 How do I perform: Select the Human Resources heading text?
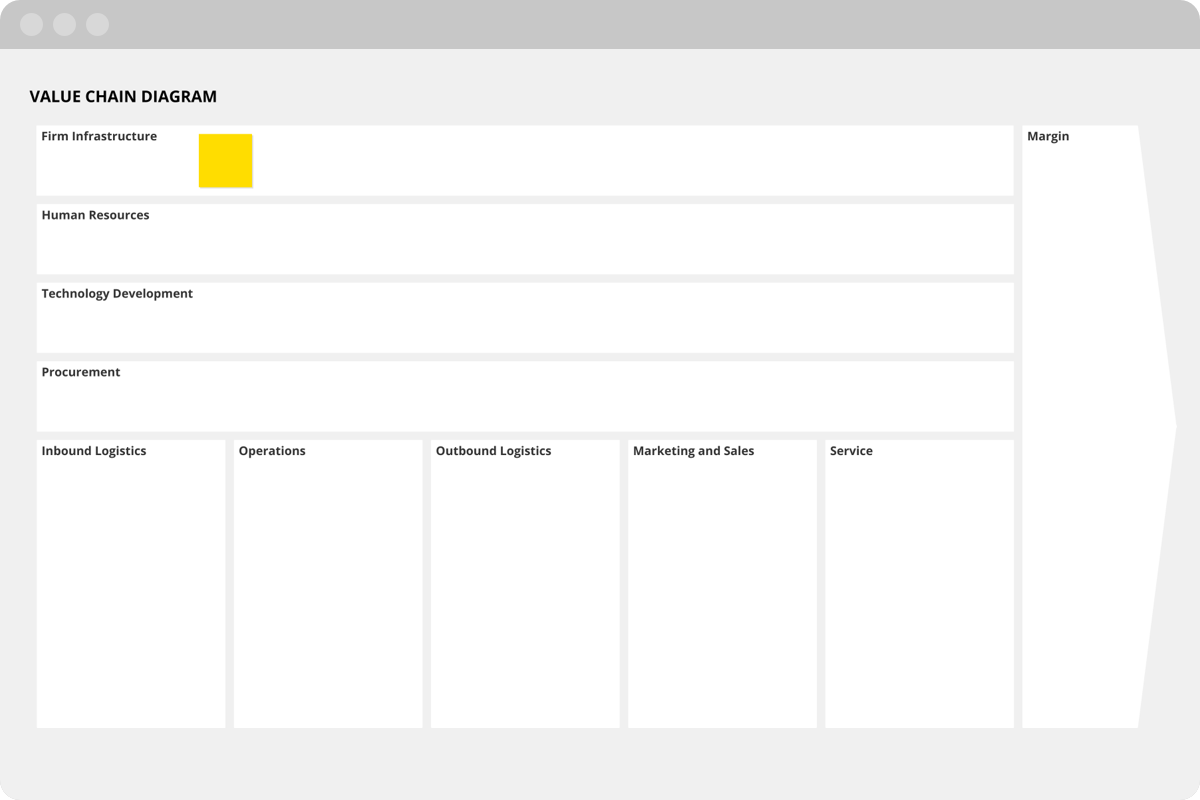click(x=95, y=215)
